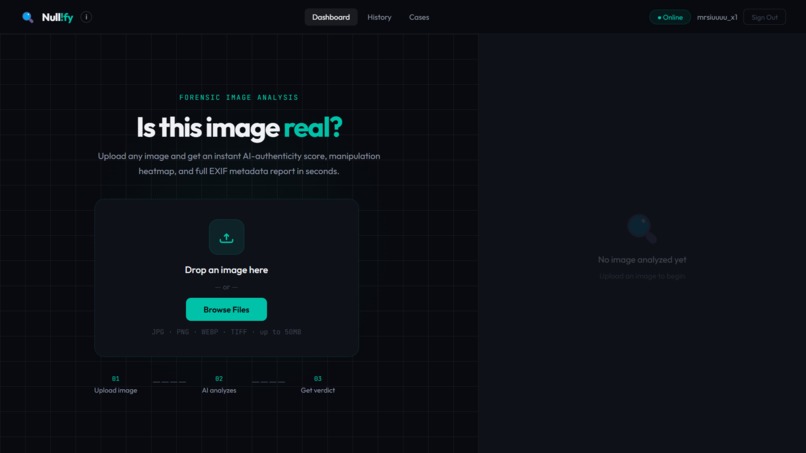Click the 'FORENSIC IMAGE ANALYSIS' label
Viewport: 806px width, 453px height.
(239, 97)
